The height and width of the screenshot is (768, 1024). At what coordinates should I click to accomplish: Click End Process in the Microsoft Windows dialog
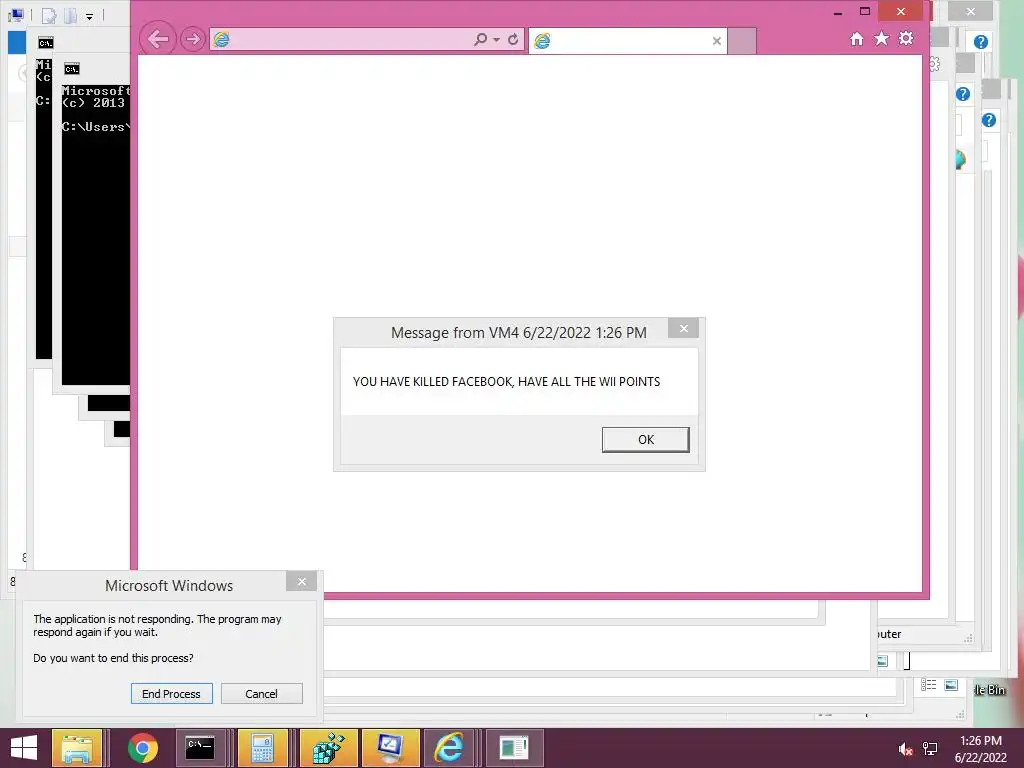click(x=172, y=694)
